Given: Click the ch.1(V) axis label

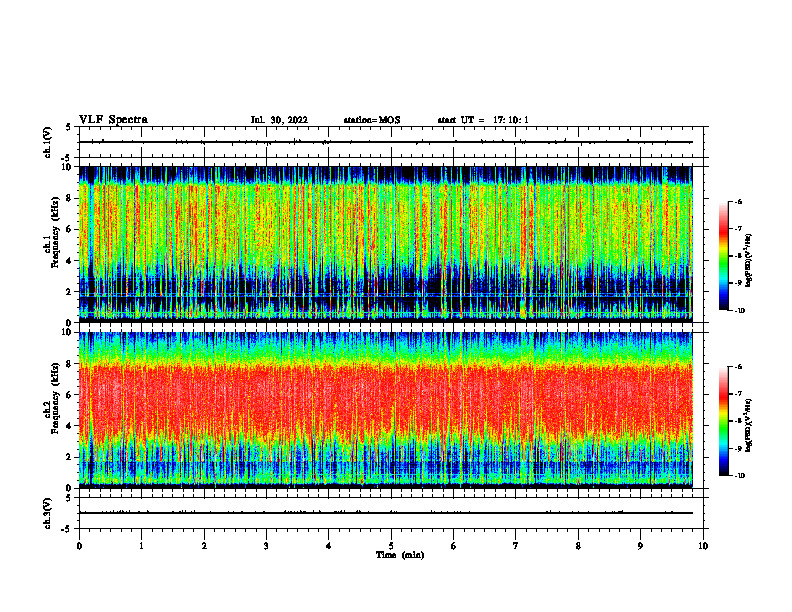Looking at the screenshot, I should pyautogui.click(x=47, y=142).
